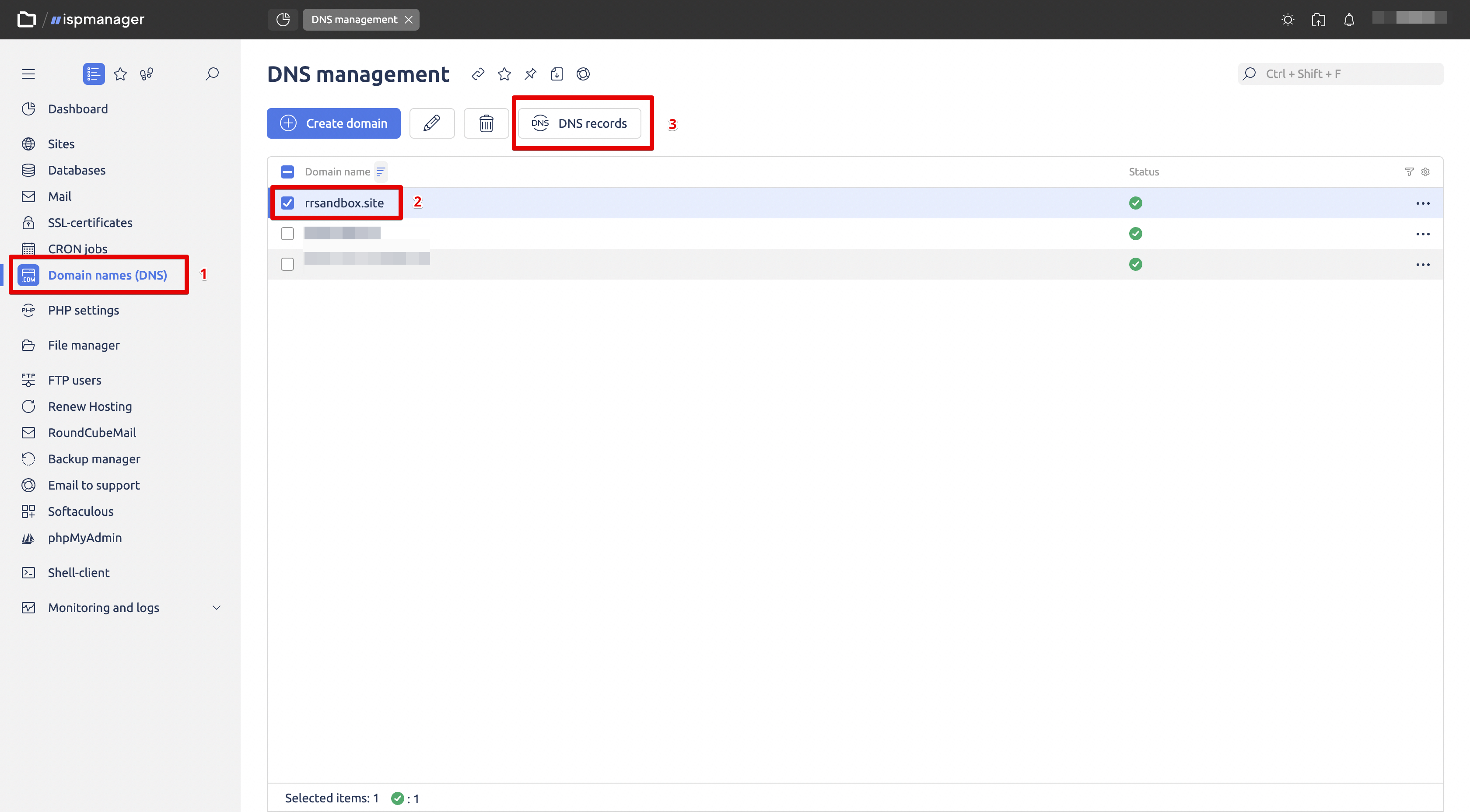Open RoundCubeMail in sidebar
Image resolution: width=1470 pixels, height=812 pixels.
click(x=92, y=433)
